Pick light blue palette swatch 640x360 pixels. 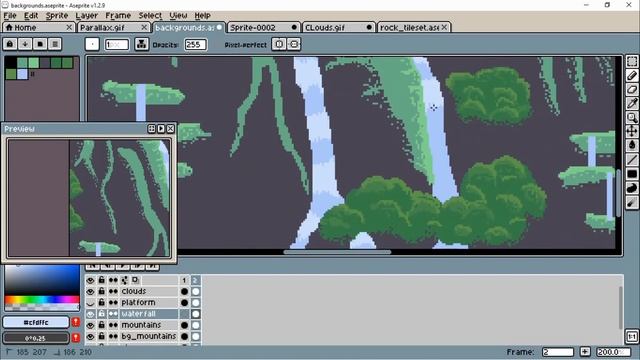pyautogui.click(x=22, y=74)
